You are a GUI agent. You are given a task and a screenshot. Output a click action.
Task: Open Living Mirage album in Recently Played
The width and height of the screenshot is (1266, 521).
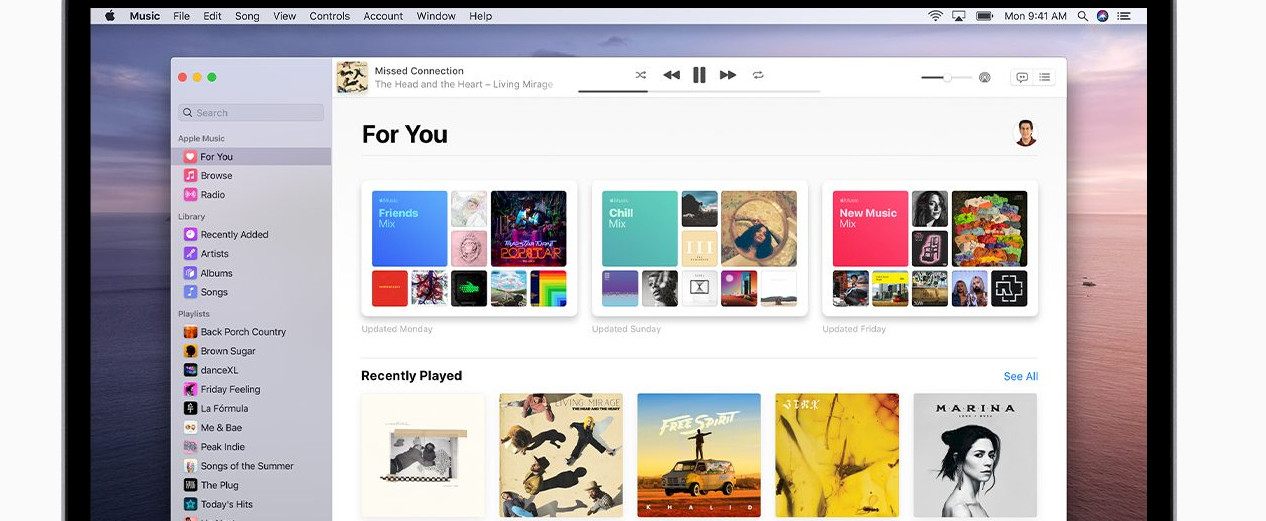click(561, 455)
